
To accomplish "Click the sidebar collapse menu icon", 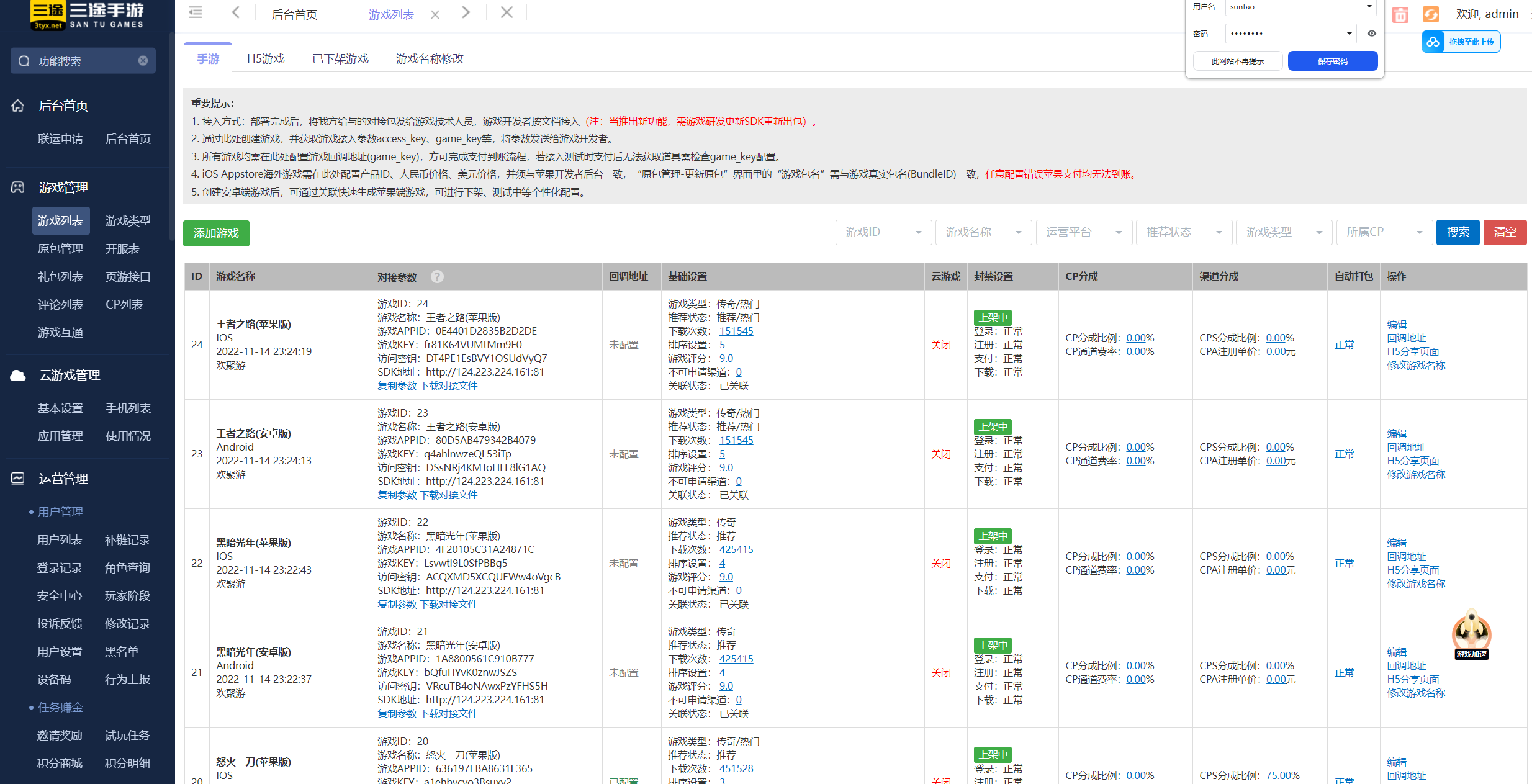I will tap(196, 12).
